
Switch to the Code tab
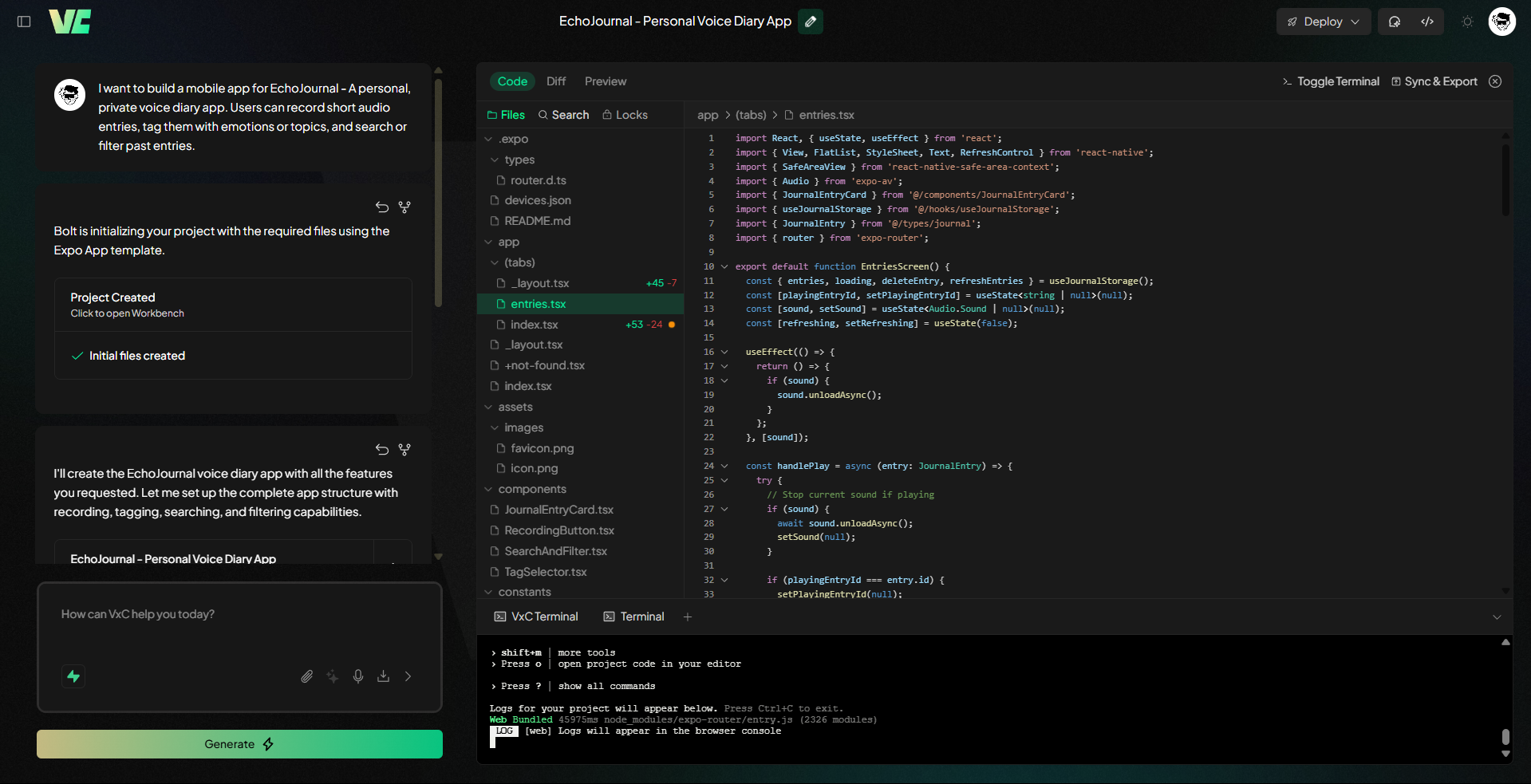coord(512,81)
